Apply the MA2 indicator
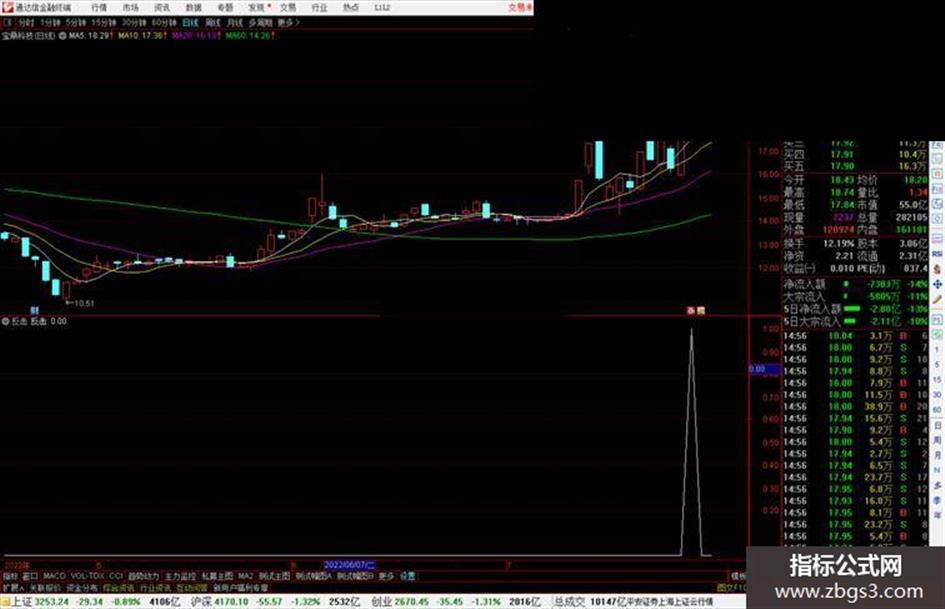The height and width of the screenshot is (609, 945). (x=245, y=576)
